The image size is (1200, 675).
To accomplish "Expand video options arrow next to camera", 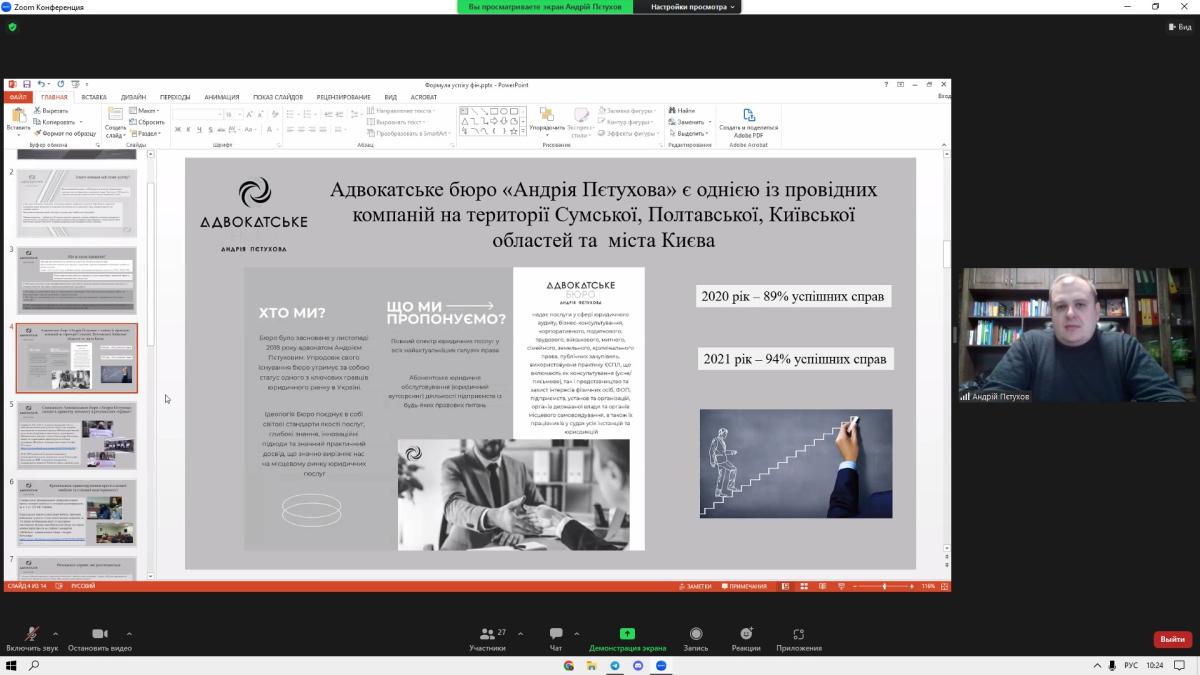I will (x=129, y=634).
